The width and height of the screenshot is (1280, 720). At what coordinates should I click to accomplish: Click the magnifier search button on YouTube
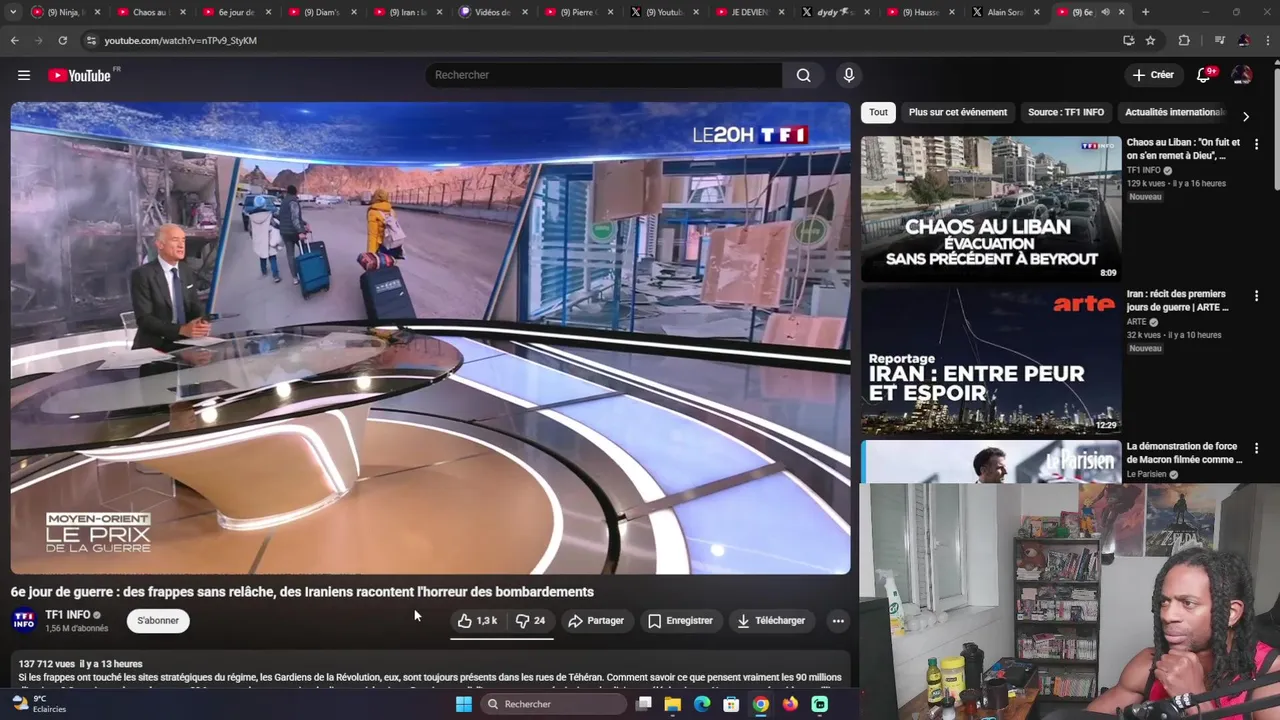803,75
